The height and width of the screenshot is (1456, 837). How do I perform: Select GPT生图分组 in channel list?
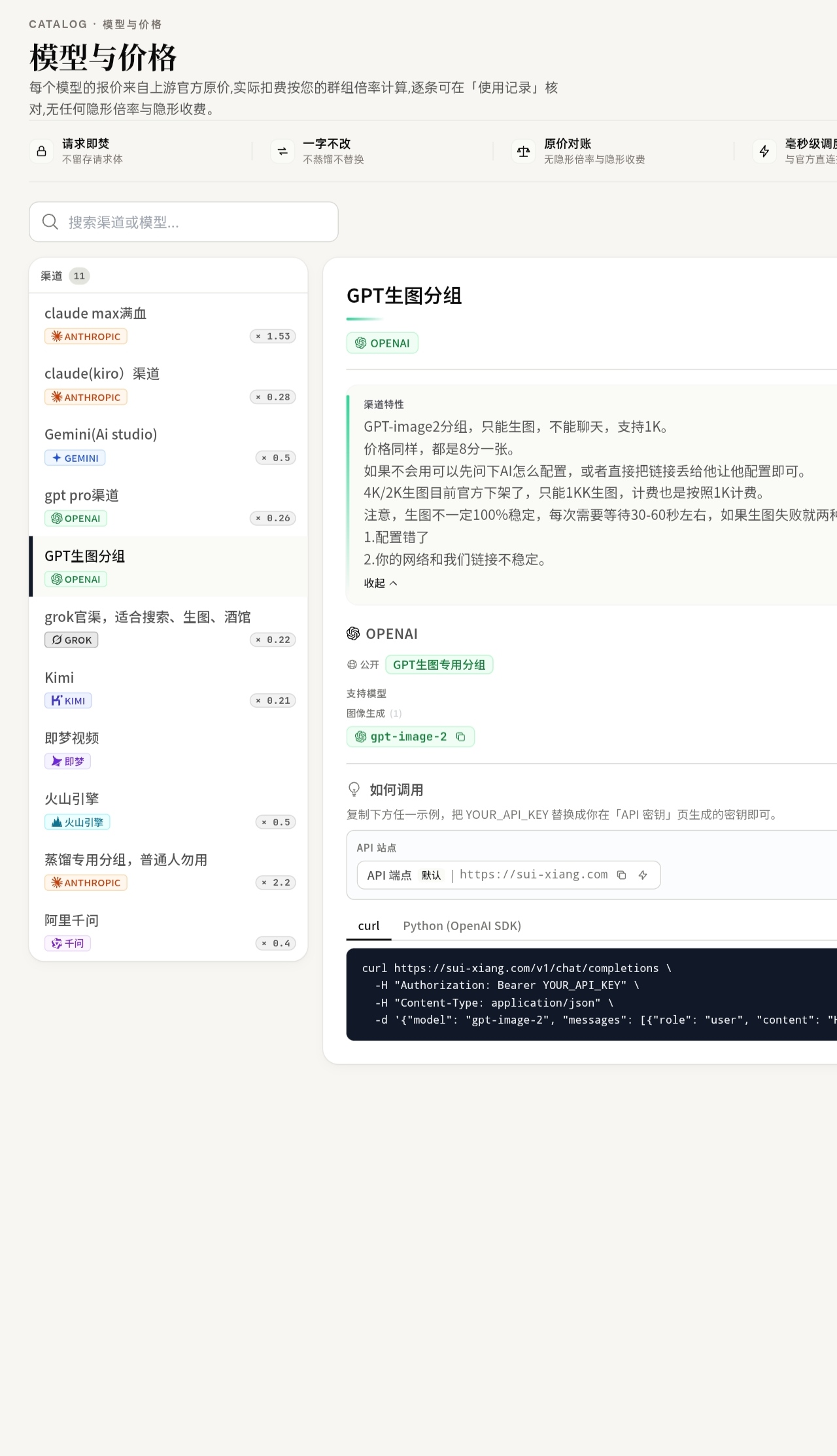169,566
